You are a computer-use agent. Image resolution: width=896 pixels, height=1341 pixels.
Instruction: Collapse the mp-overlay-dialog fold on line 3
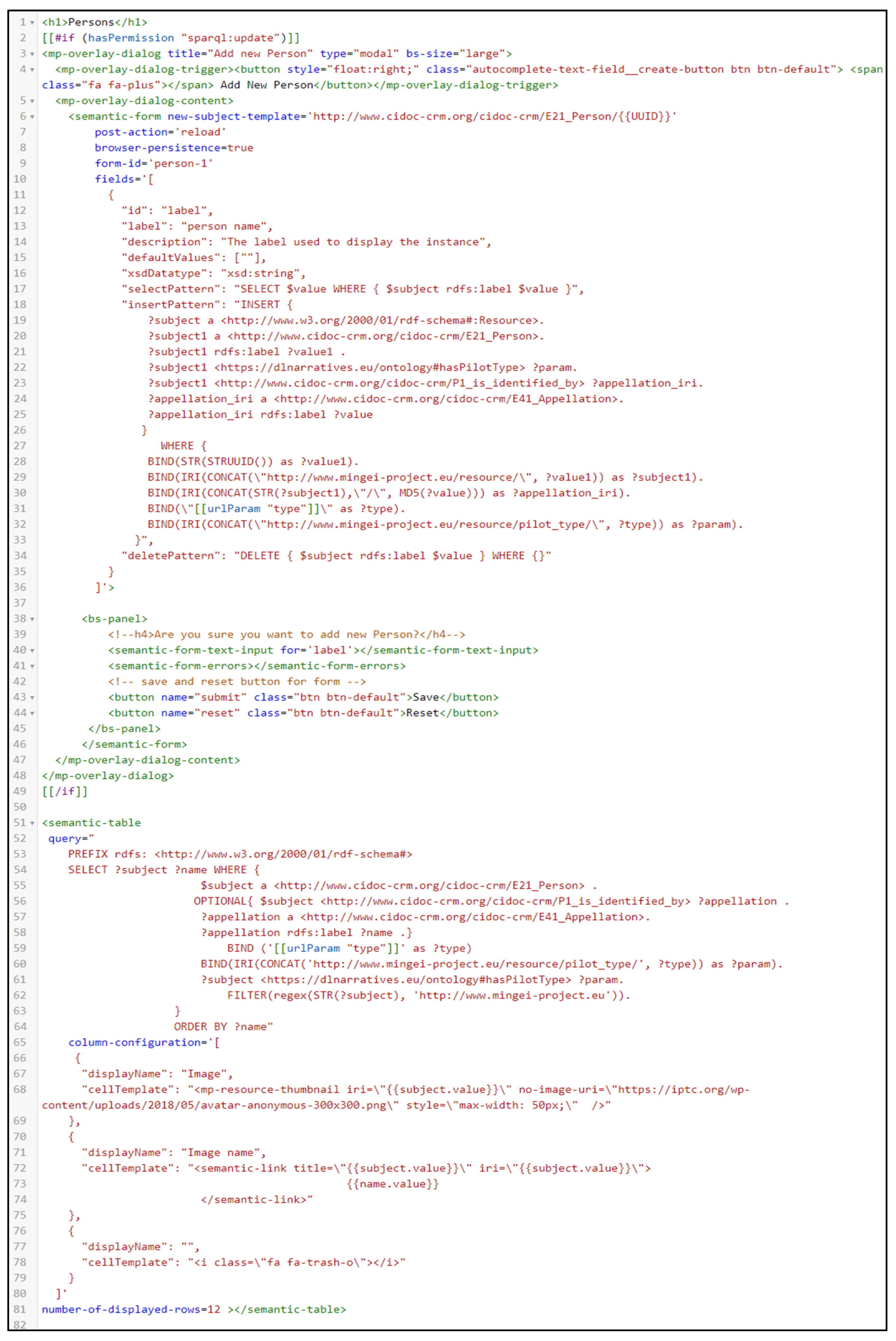click(32, 54)
